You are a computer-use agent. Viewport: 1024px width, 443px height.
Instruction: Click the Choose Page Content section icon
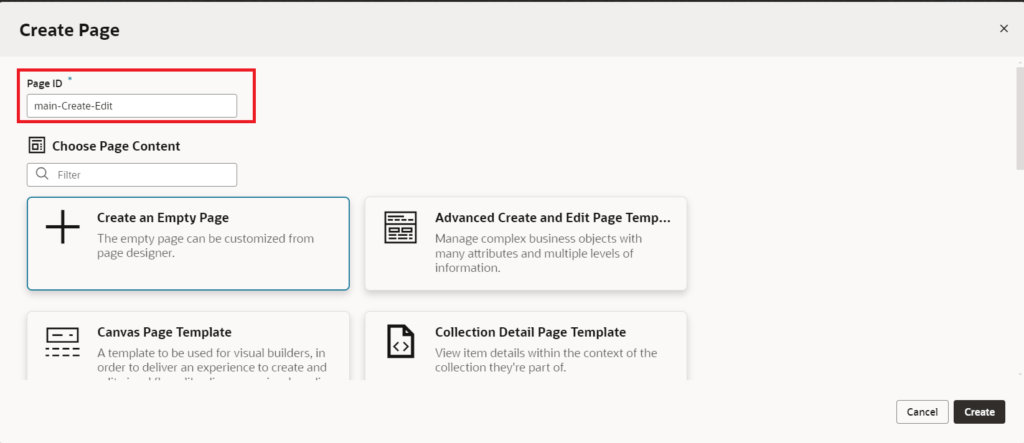[x=37, y=145]
